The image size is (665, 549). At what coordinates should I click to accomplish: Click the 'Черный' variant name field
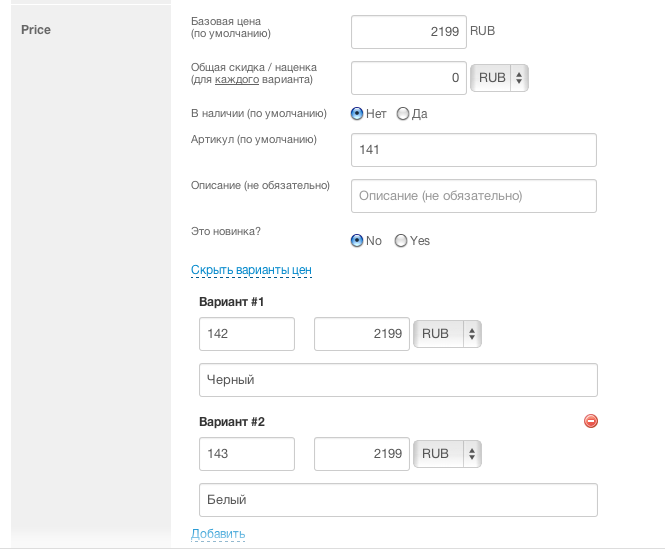[x=398, y=380]
